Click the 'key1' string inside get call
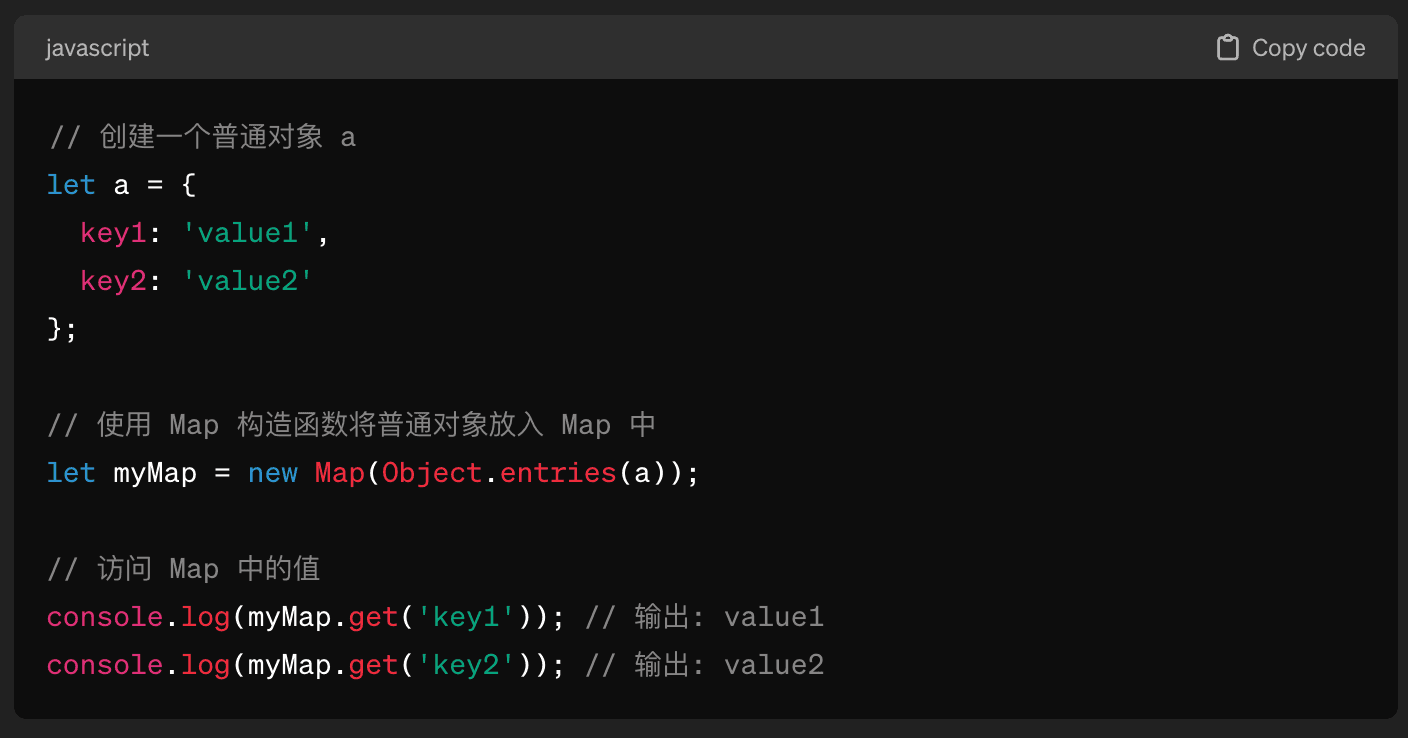The height and width of the screenshot is (738, 1408). click(466, 617)
